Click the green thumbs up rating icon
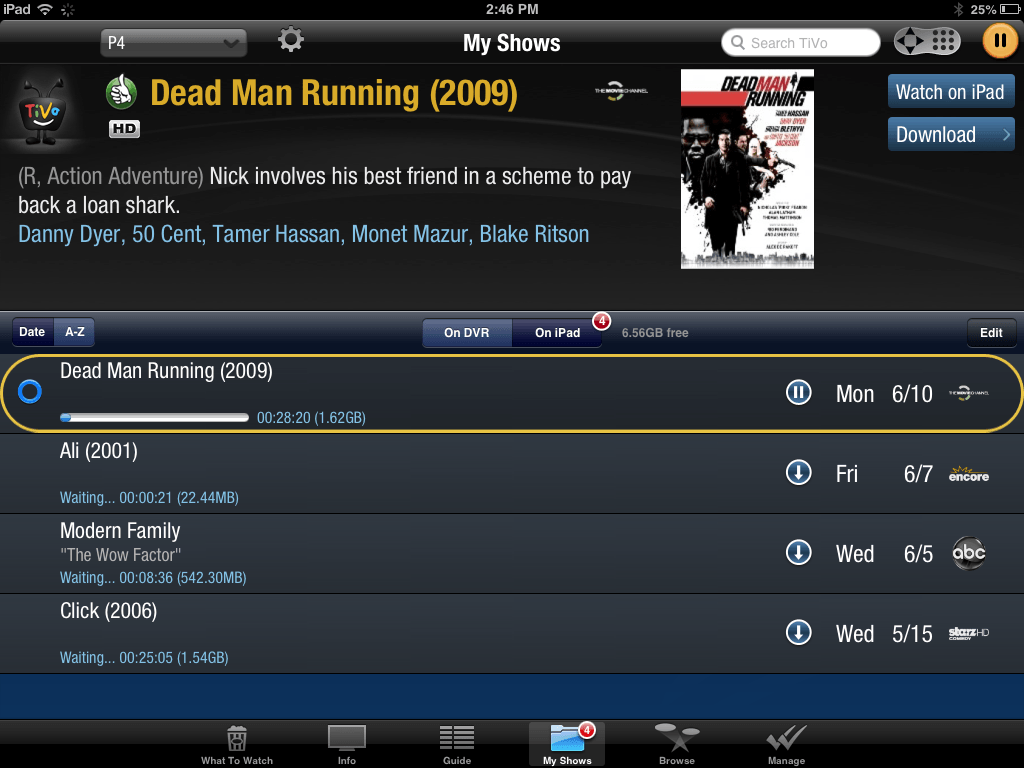This screenshot has width=1024, height=768. pyautogui.click(x=121, y=93)
